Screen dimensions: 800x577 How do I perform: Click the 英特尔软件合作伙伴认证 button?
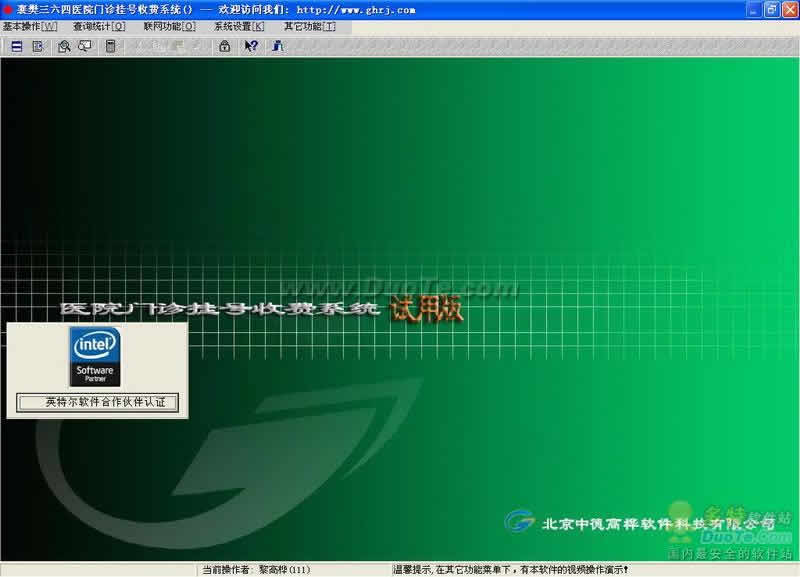[x=97, y=402]
